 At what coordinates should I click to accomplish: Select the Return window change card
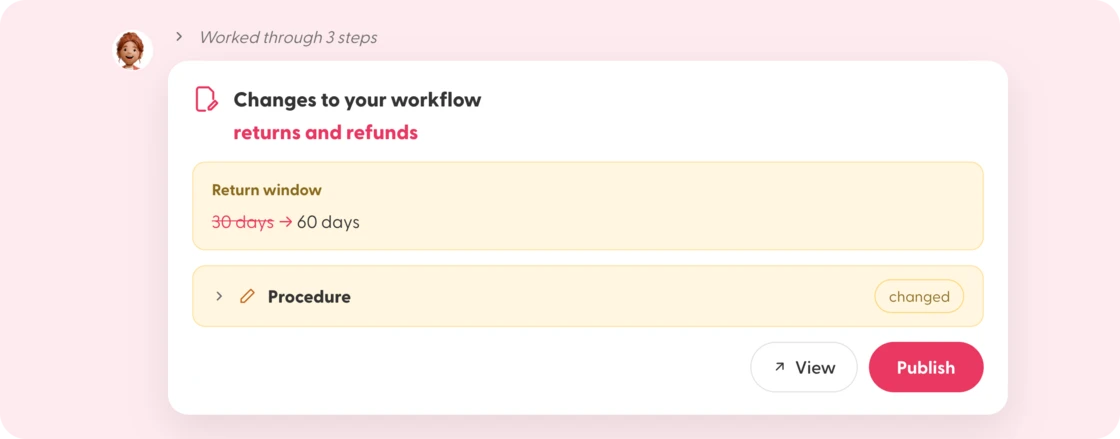[588, 206]
